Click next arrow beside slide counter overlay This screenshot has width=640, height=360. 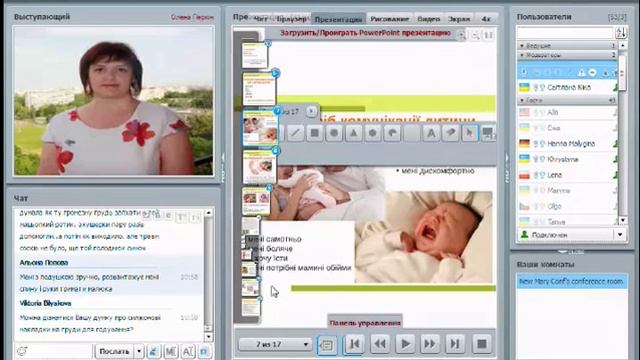tap(311, 111)
